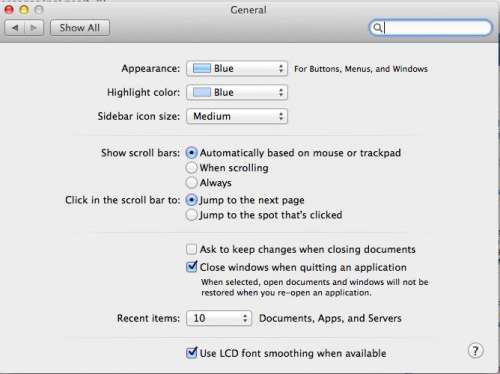
Task: Click 'Documents, Apps, and Servers' text
Action: [330, 318]
